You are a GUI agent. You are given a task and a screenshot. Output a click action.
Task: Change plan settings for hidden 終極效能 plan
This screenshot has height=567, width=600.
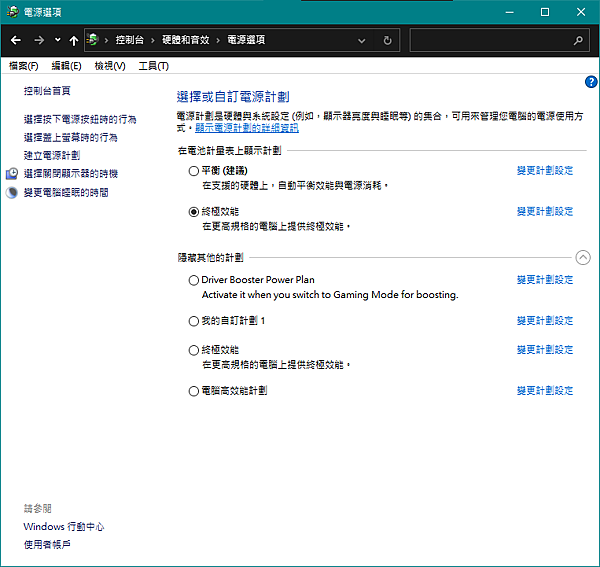545,349
